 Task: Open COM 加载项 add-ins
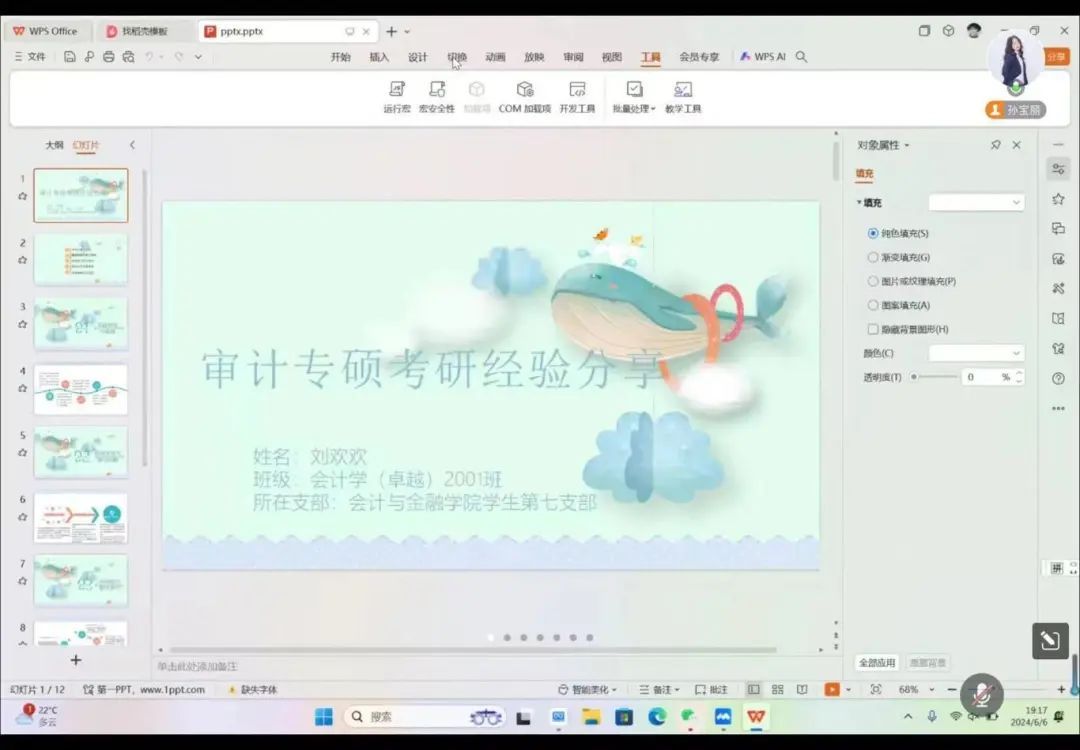click(525, 96)
